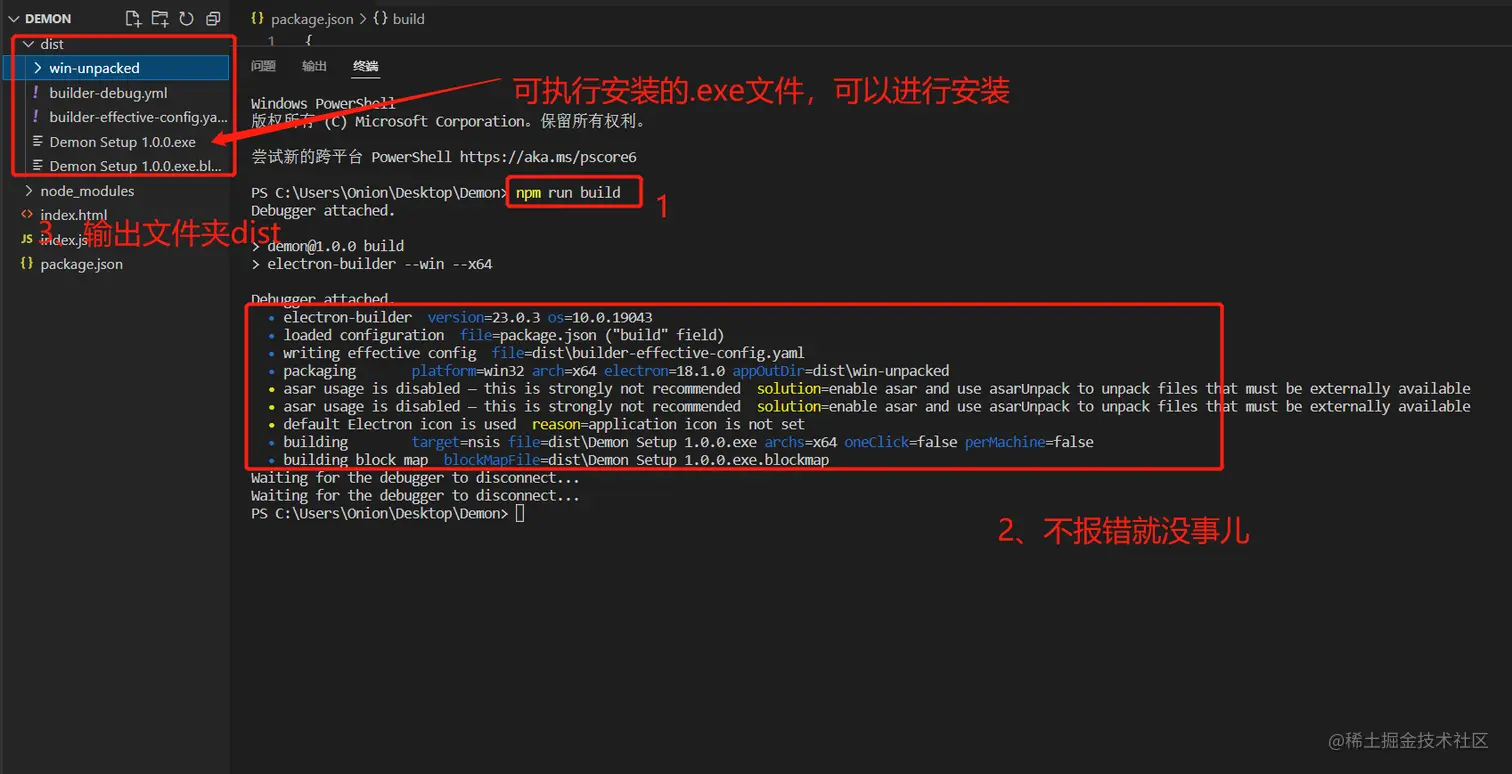The width and height of the screenshot is (1512, 774).
Task: Click the package.json braces icon in explorer
Action: [27, 264]
